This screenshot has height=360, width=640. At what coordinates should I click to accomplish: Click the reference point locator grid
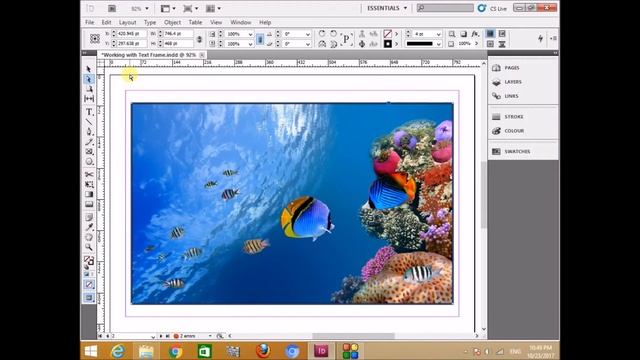(x=95, y=38)
